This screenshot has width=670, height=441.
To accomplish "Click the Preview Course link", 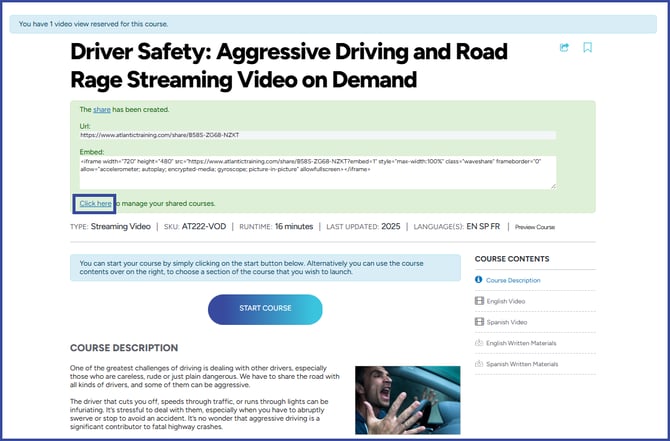I will (x=534, y=227).
